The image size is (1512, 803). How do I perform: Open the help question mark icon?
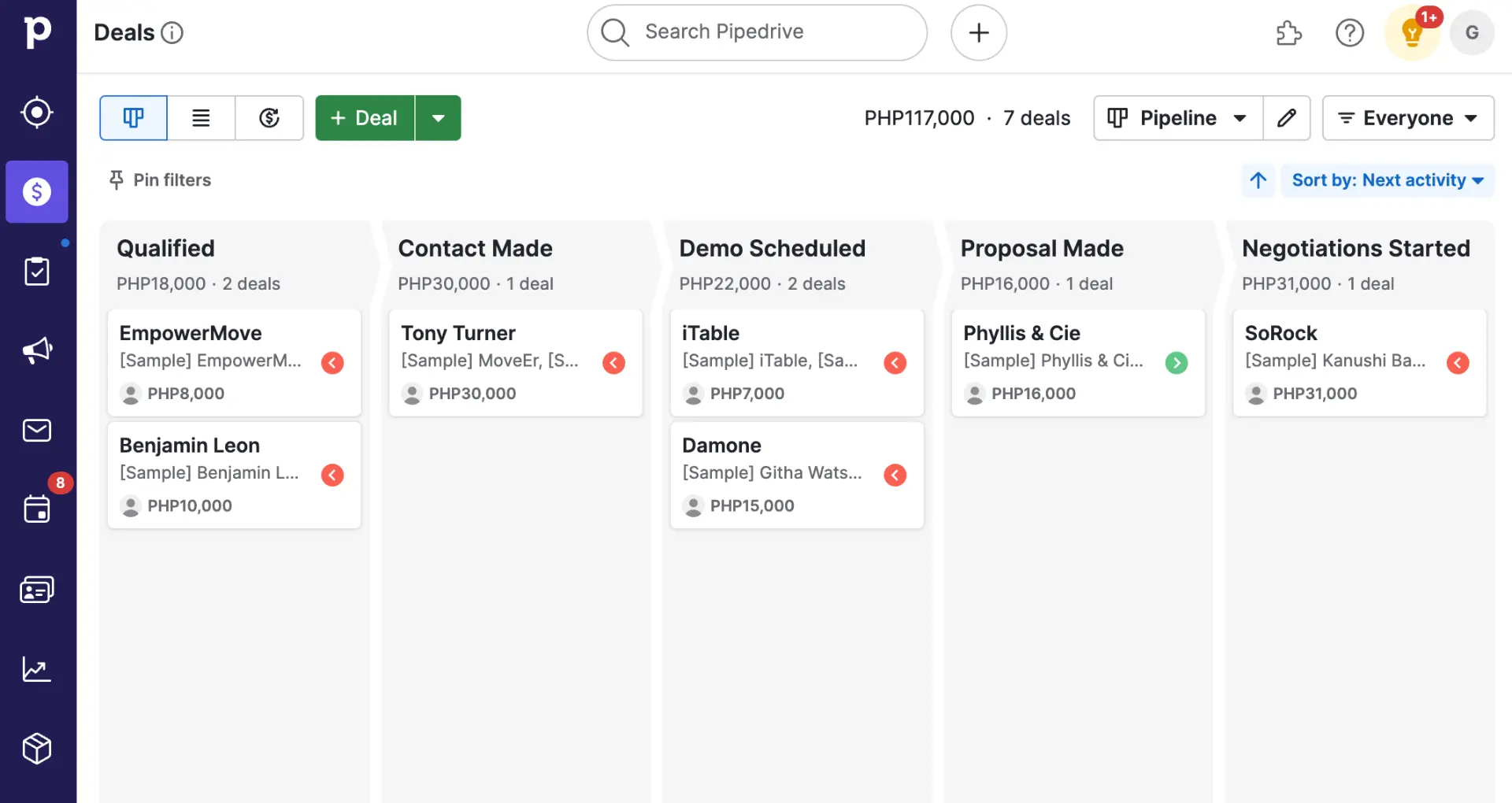1349,32
